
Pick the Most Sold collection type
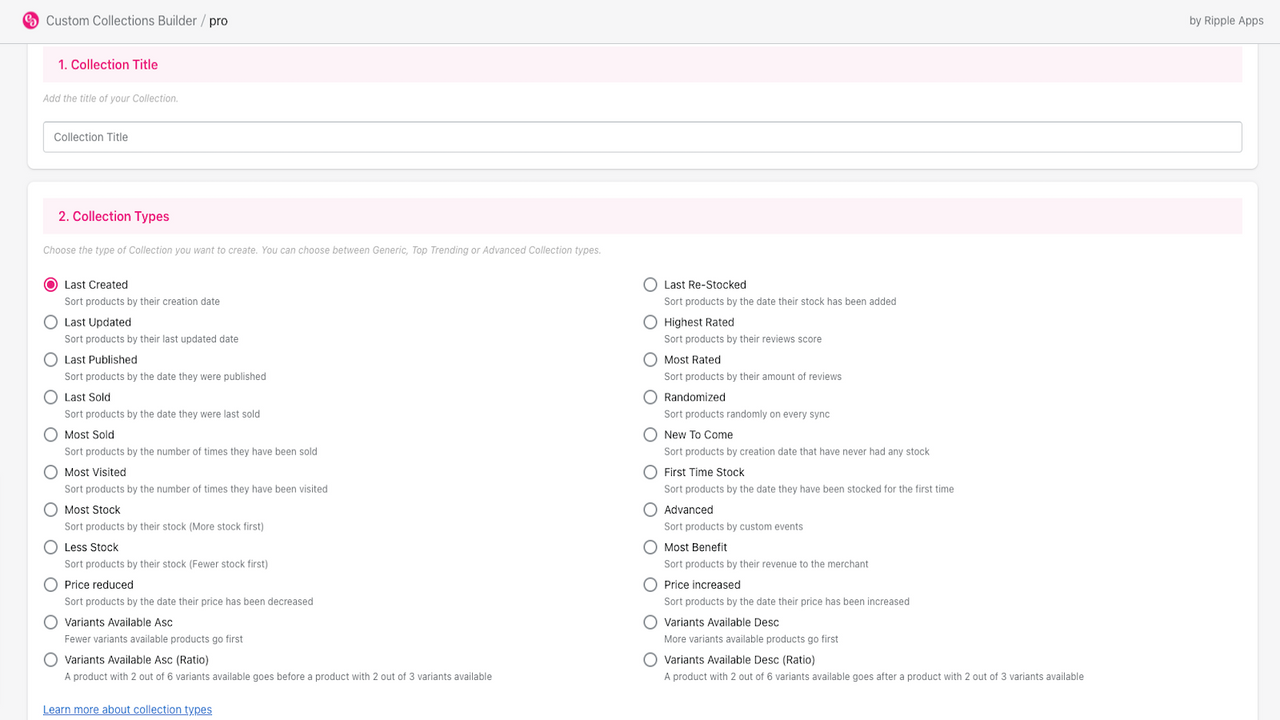pyautogui.click(x=51, y=435)
